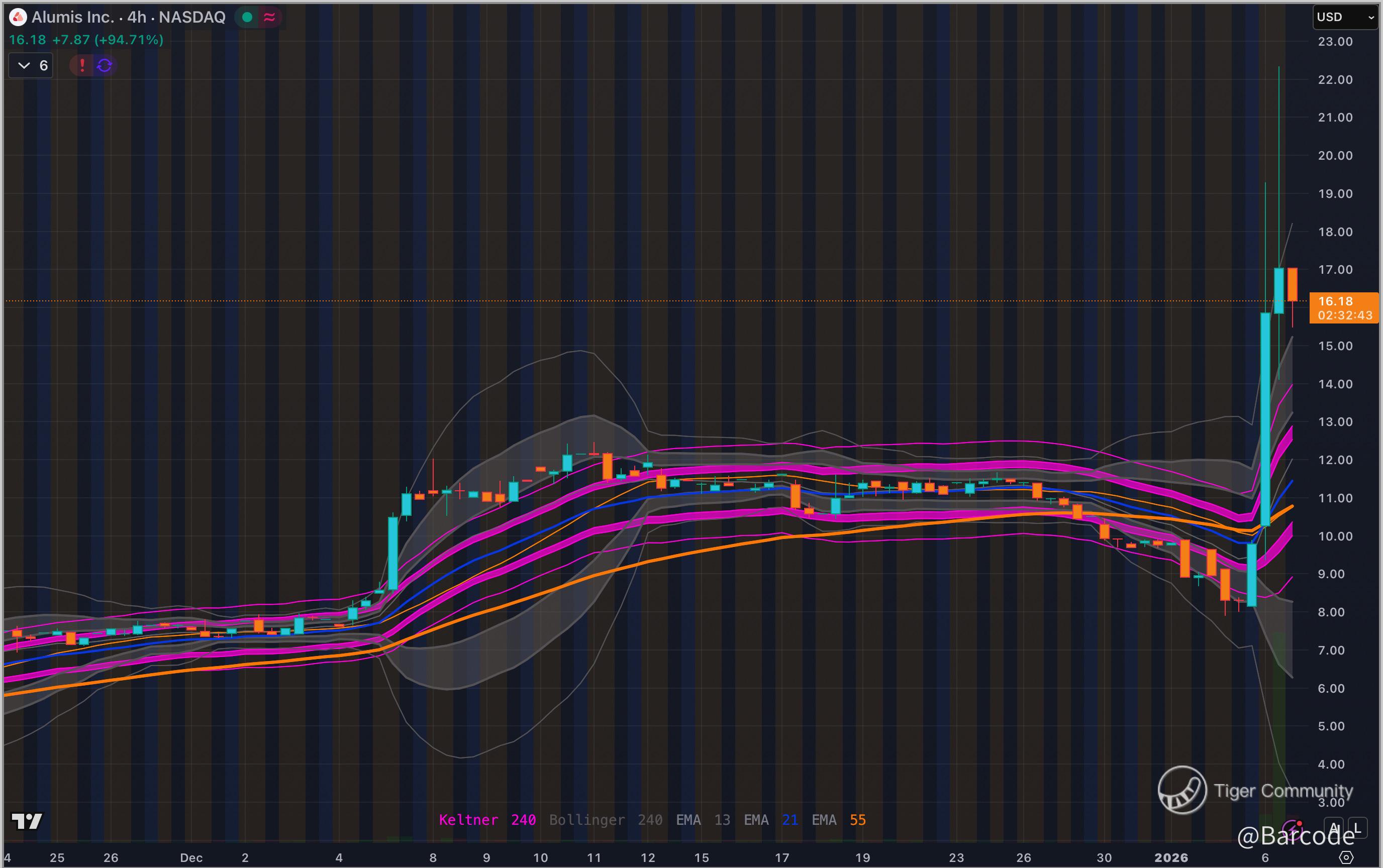Toggle auto scale A button
The image size is (1383, 868).
point(1334,827)
